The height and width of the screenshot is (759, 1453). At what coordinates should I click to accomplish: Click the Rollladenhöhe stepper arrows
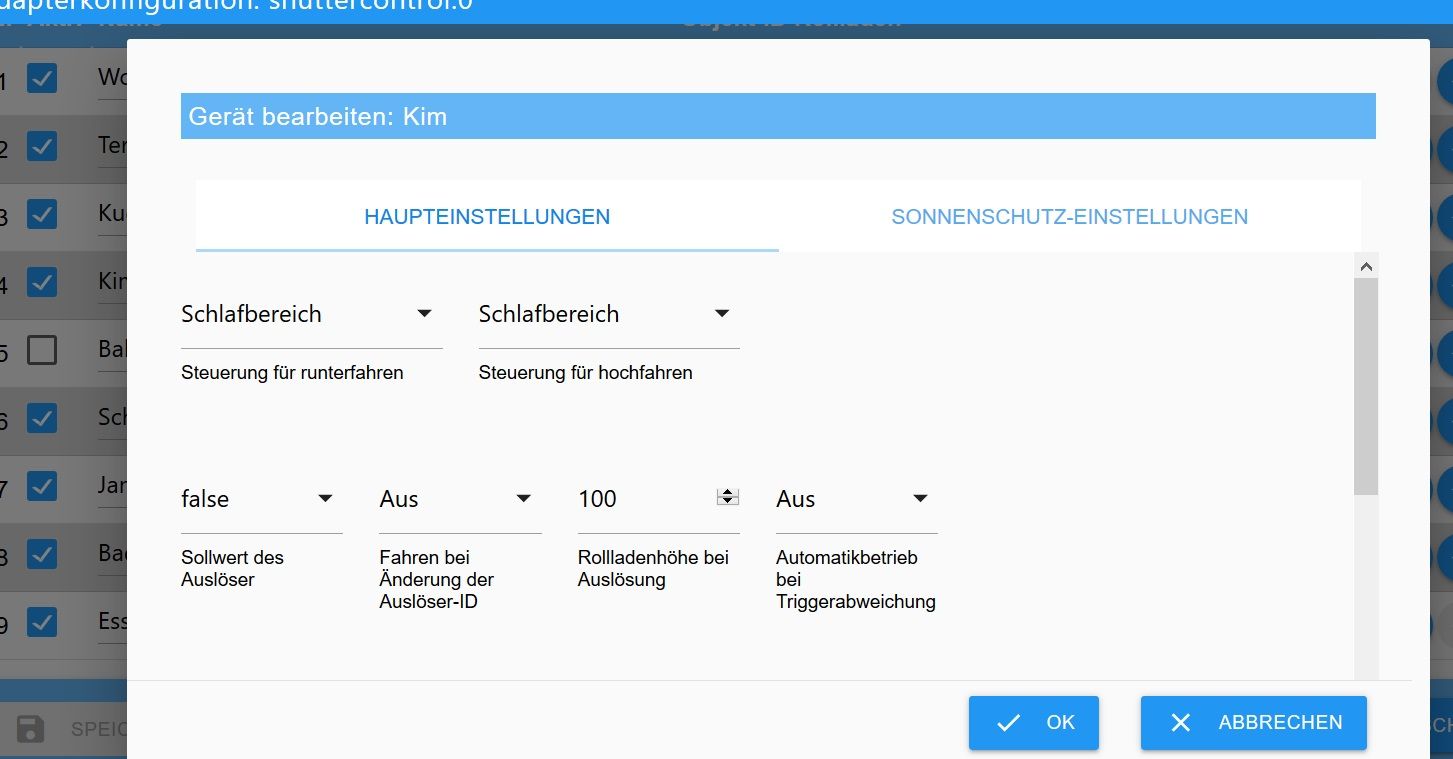727,497
